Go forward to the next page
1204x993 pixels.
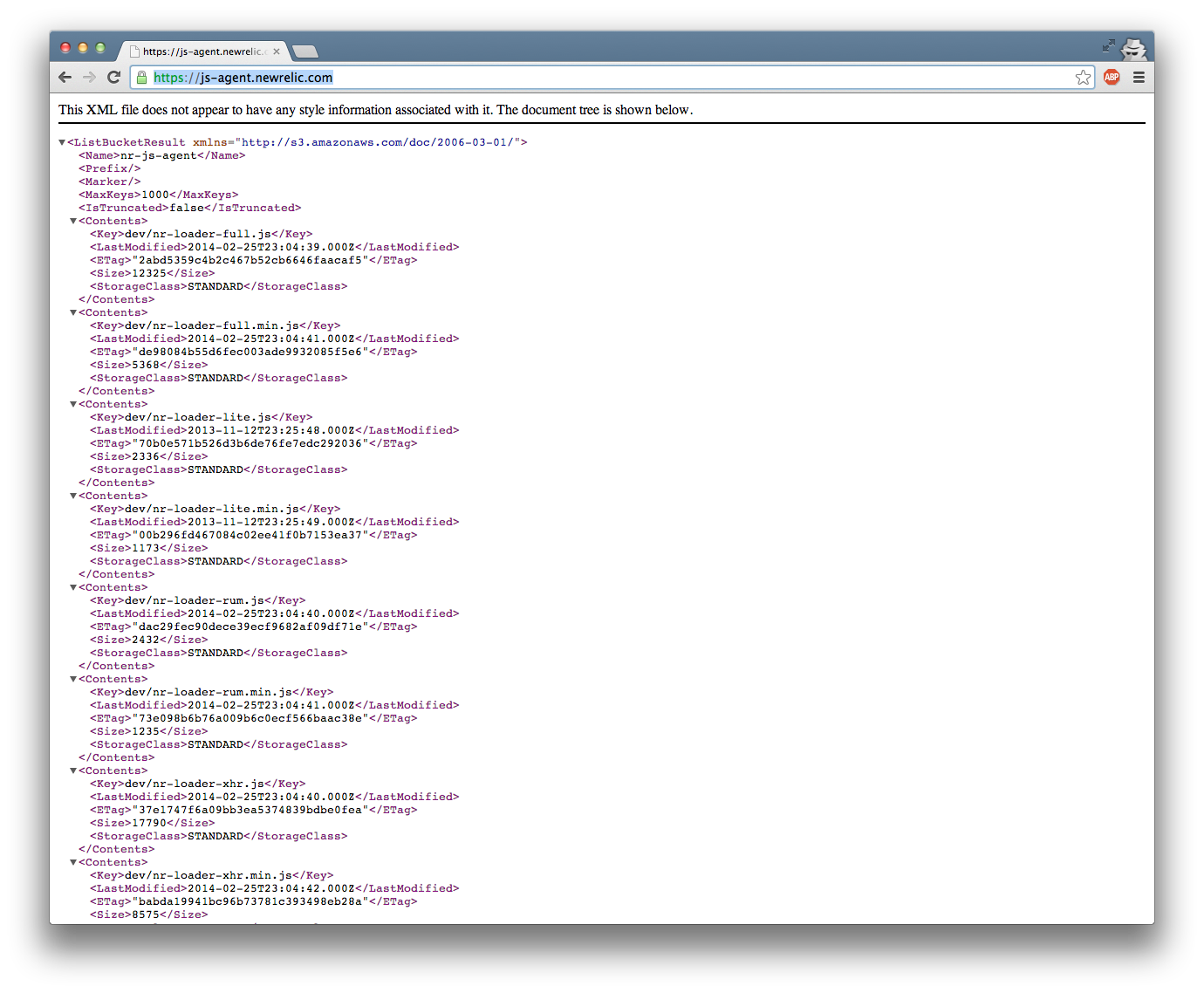(89, 78)
